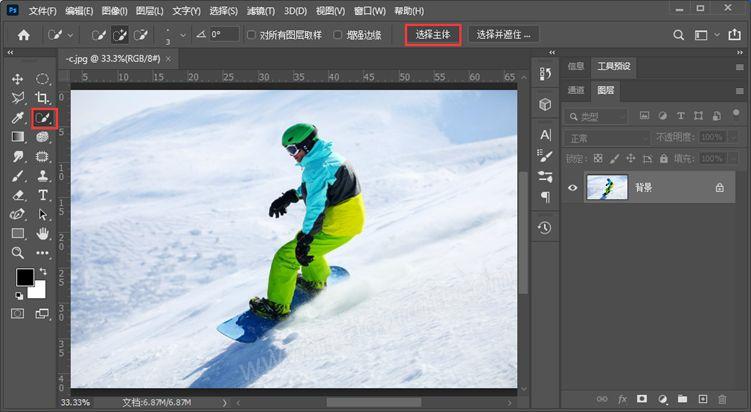This screenshot has width=751, height=412.
Task: Open the brush options dropdown arrow
Action: pos(183,35)
